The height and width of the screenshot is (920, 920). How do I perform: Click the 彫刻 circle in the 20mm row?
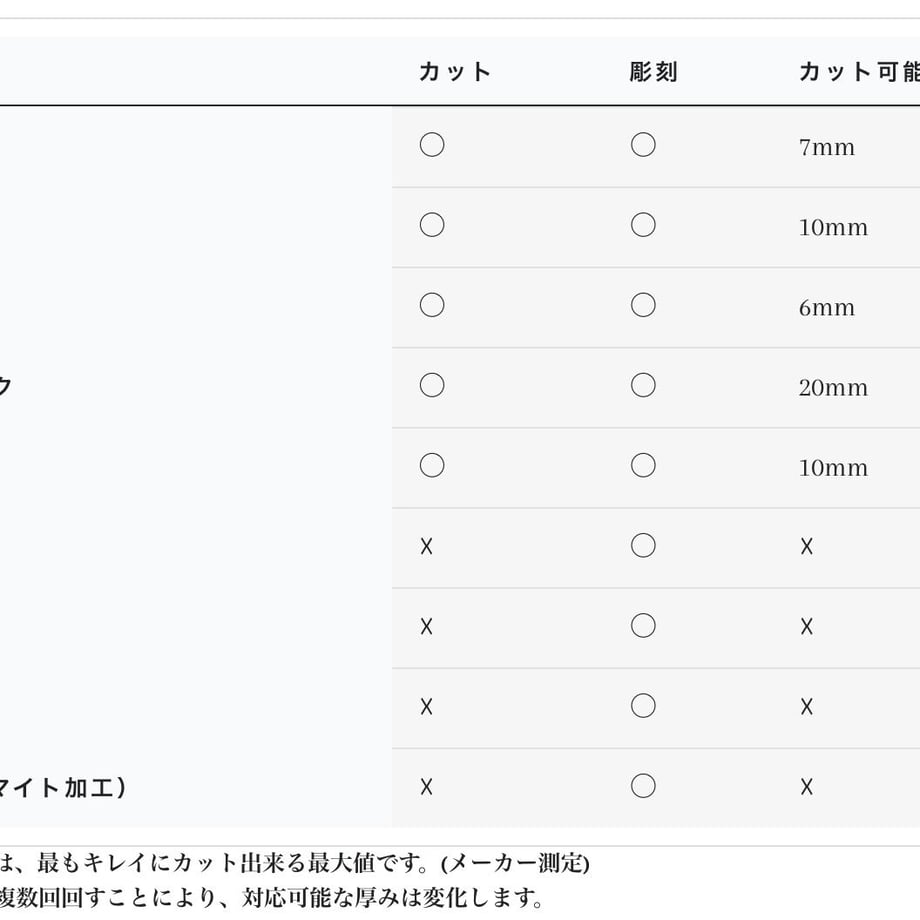(643, 385)
